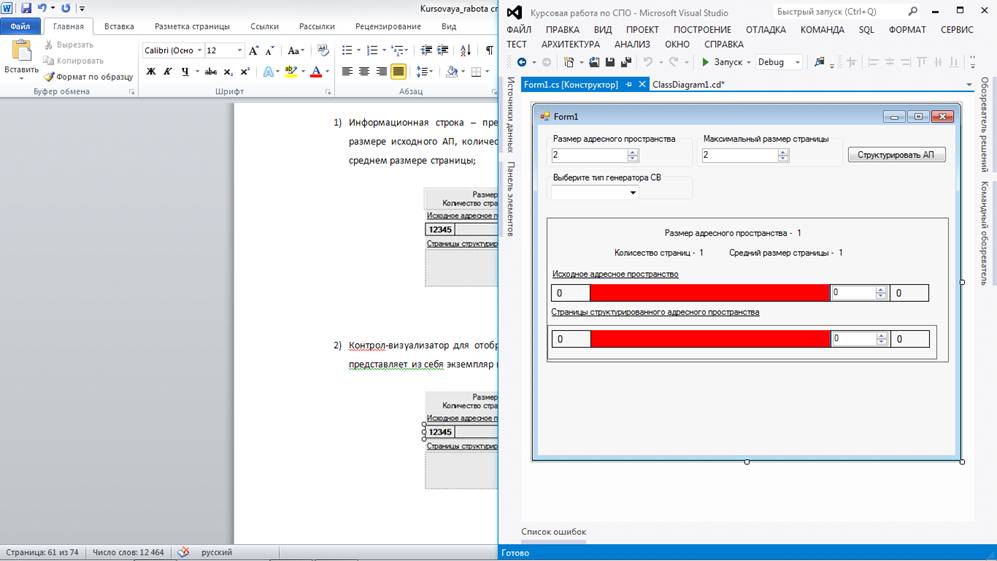Switch to the ClassDiagram1.cd document tab
This screenshot has height=561, width=997.
pos(688,85)
